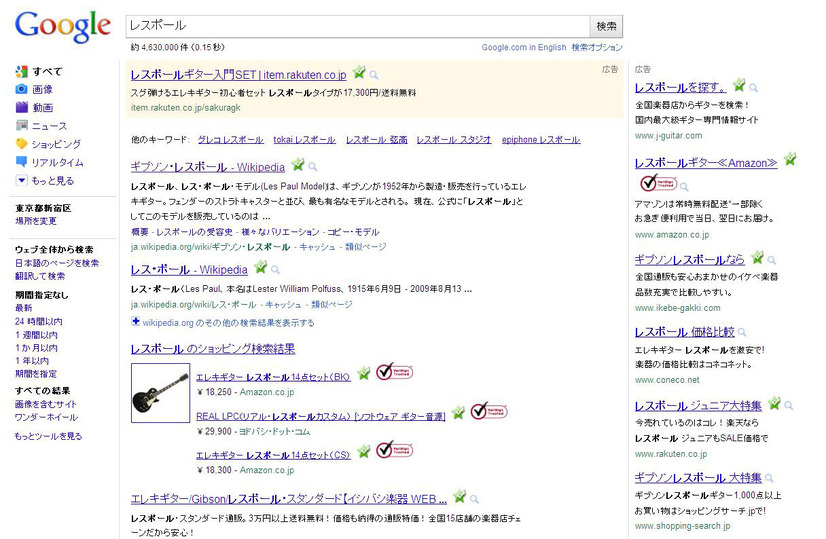Screen dimensions: 826x539
Task: Select the ショッピング sidebar item
Action: (56, 144)
